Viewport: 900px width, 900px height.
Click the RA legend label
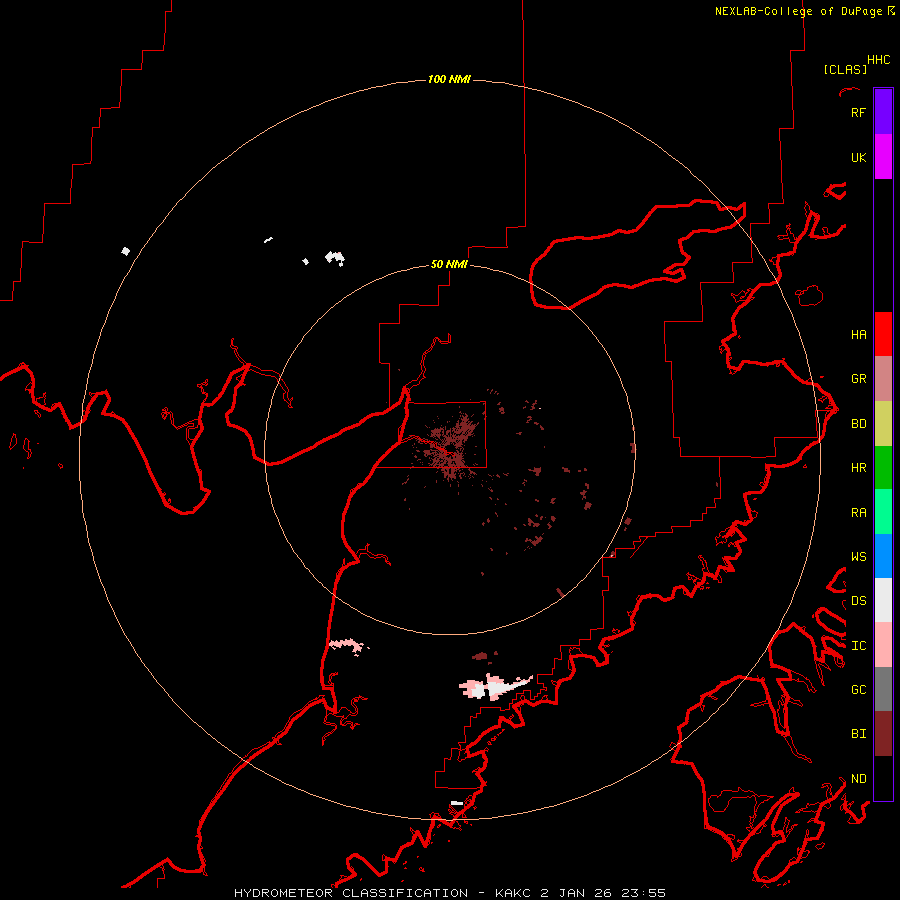pyautogui.click(x=858, y=512)
